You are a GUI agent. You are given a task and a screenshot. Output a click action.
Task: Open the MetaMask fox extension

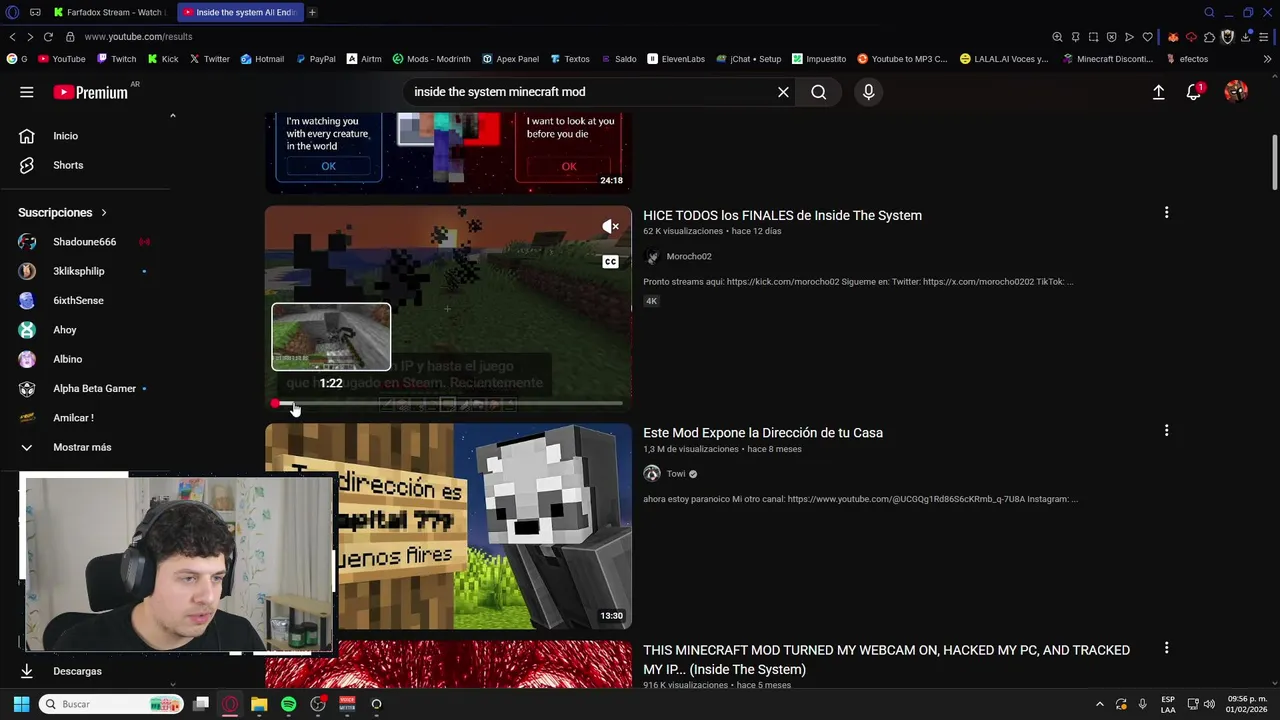1172,37
